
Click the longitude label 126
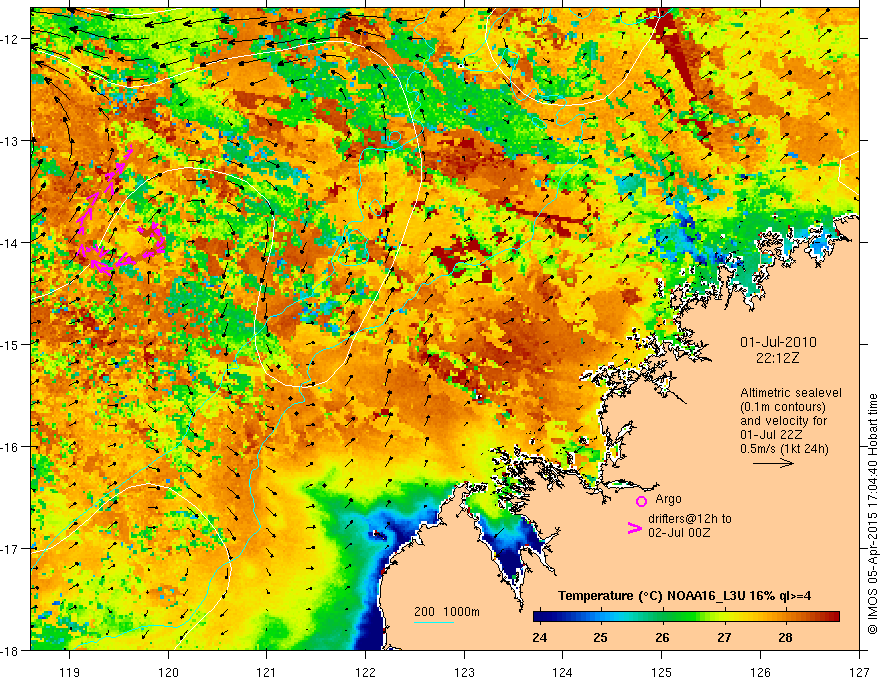[x=760, y=672]
